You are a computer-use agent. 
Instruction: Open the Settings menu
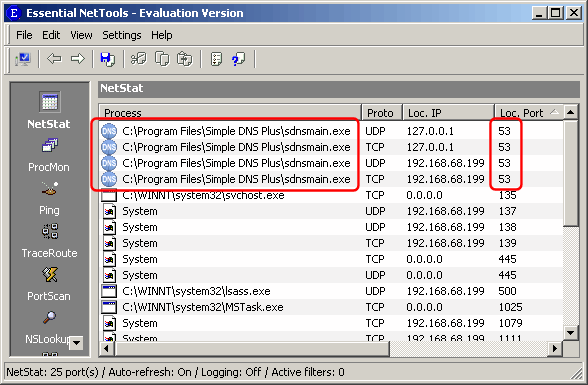click(122, 35)
